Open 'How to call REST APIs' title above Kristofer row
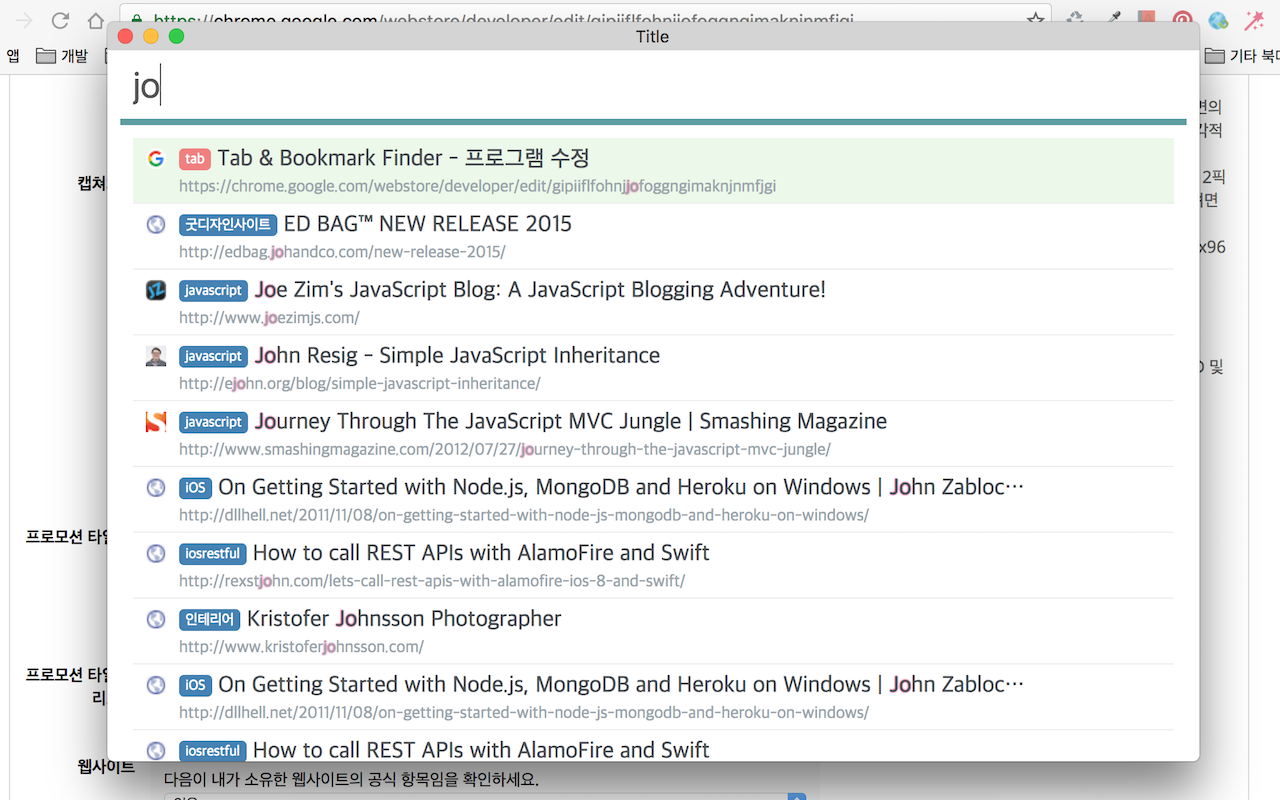 point(481,553)
